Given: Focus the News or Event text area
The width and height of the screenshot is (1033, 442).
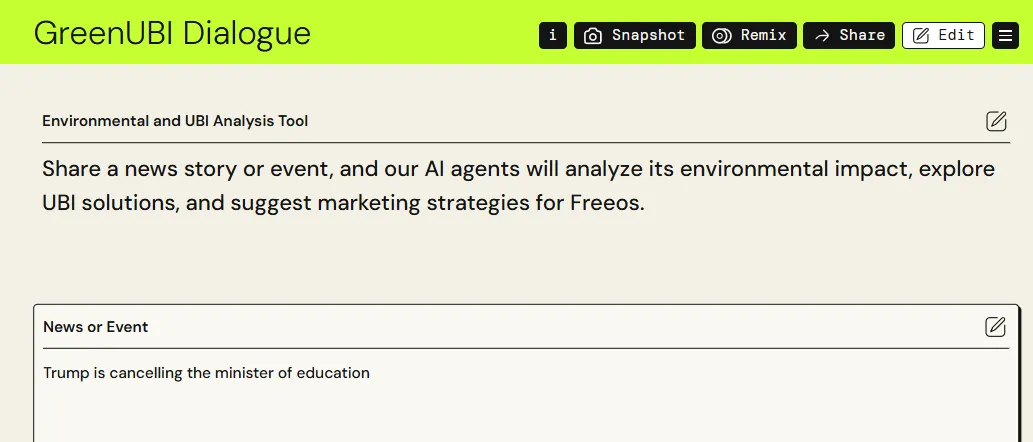Looking at the screenshot, I should (x=526, y=401).
